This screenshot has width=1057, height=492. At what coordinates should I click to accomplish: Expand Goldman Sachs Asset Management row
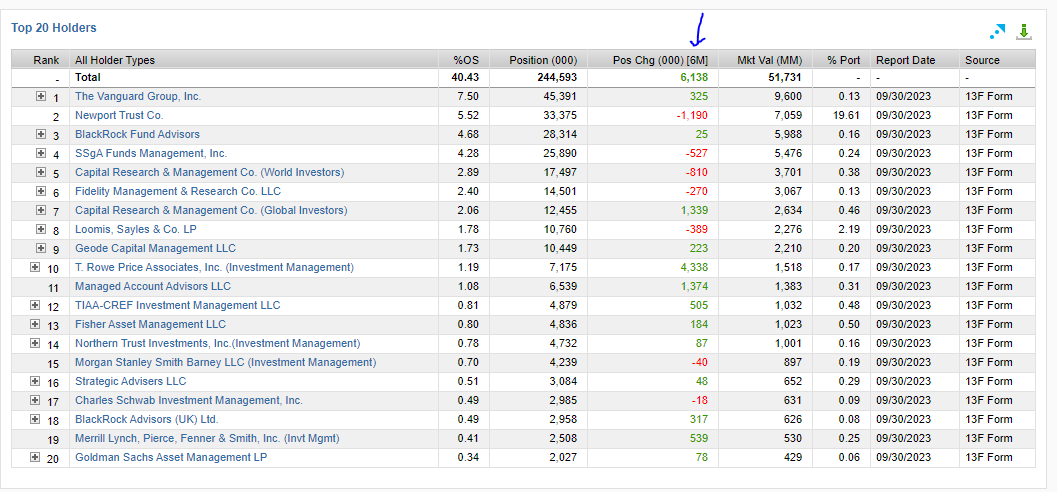[x=35, y=457]
